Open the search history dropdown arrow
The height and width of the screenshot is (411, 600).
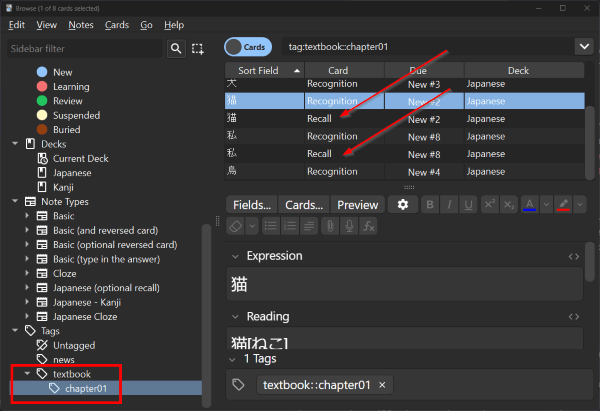coord(584,47)
